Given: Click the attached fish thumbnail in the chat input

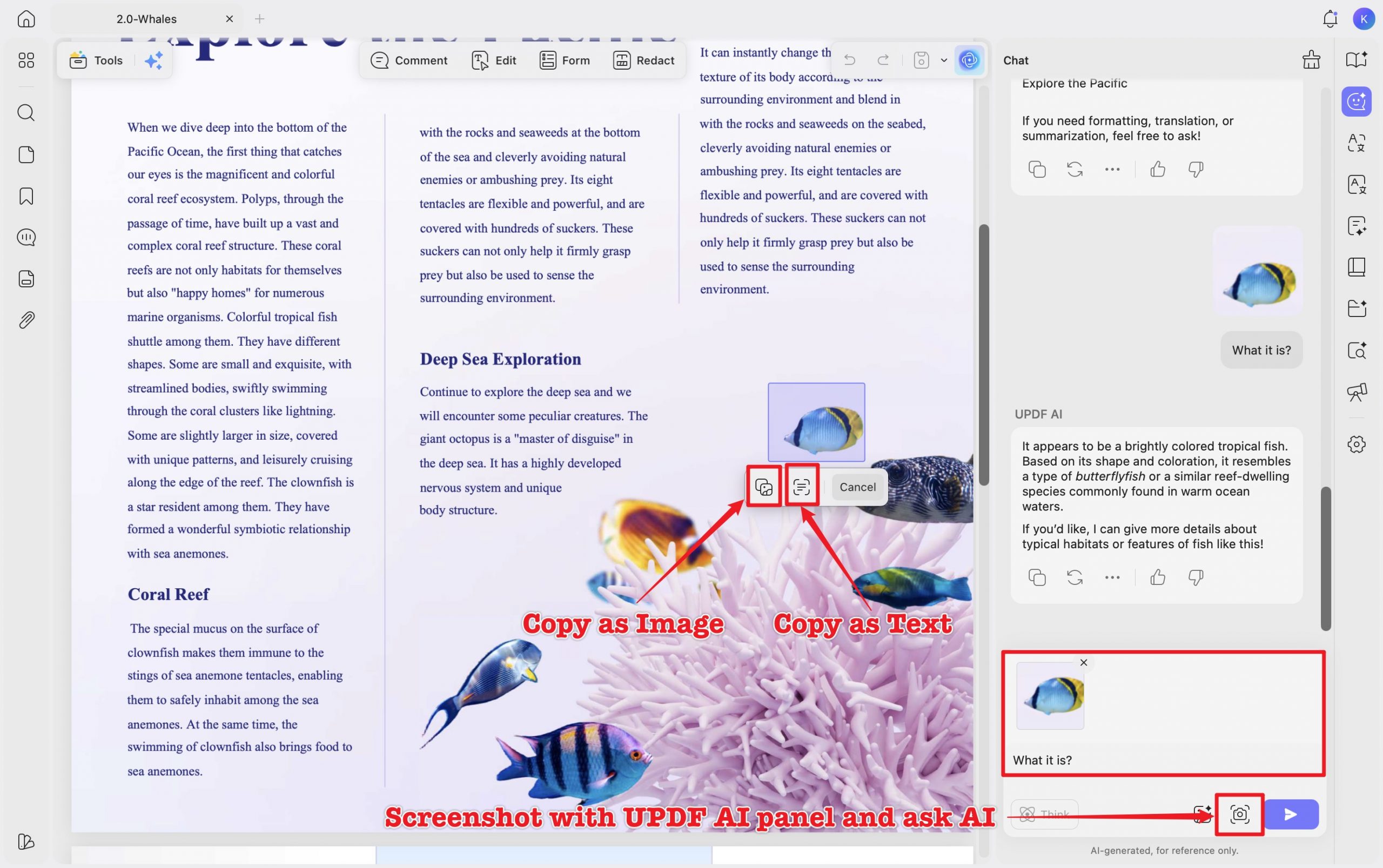Looking at the screenshot, I should (x=1050, y=696).
